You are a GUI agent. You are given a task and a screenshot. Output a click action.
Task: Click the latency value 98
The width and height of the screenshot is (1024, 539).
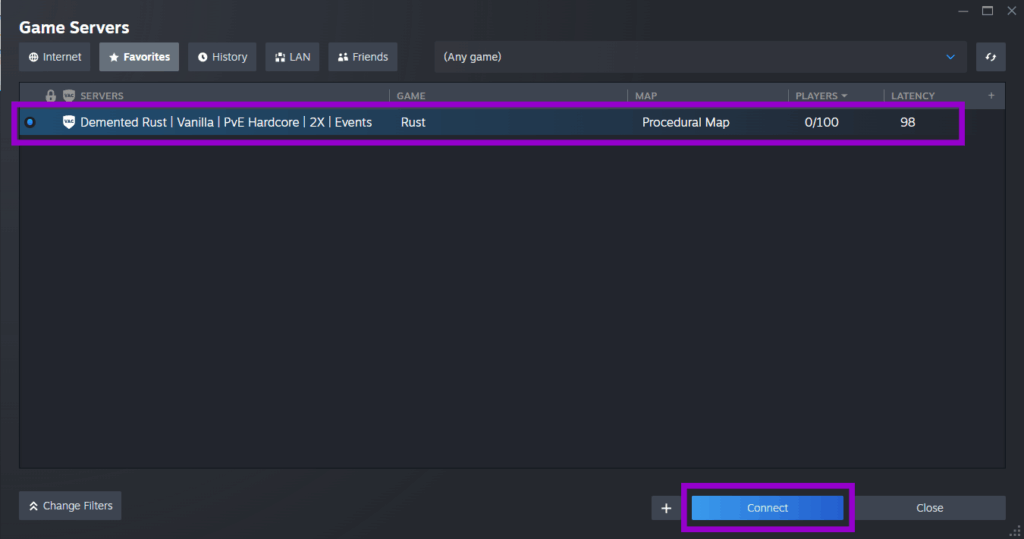click(x=907, y=122)
